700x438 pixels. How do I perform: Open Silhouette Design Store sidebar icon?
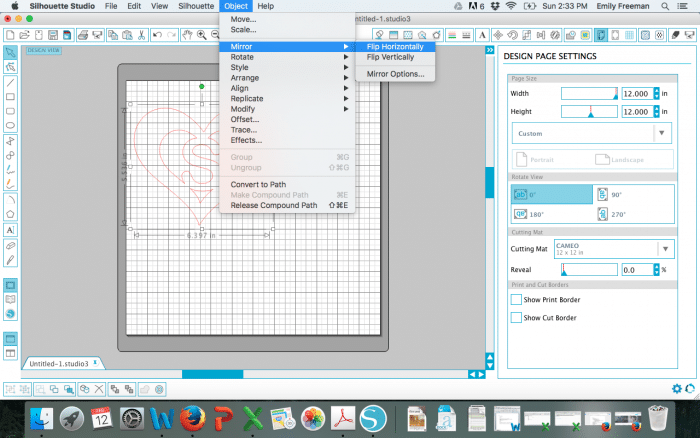click(10, 314)
